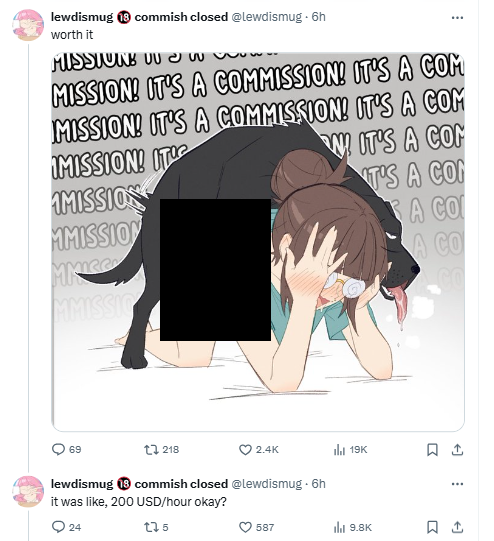The image size is (494, 541).
Task: Open the 6h timestamp on second tweet
Action: click(318, 484)
